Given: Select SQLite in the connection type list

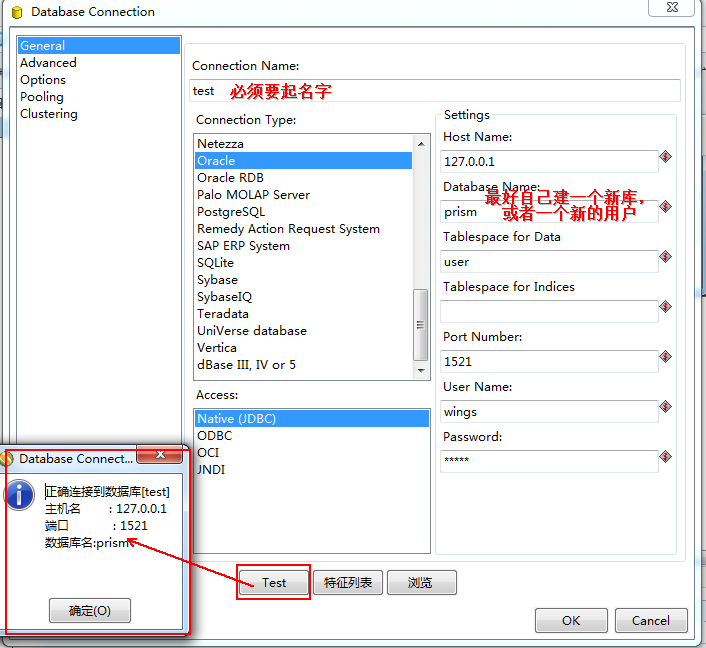Looking at the screenshot, I should [215, 263].
